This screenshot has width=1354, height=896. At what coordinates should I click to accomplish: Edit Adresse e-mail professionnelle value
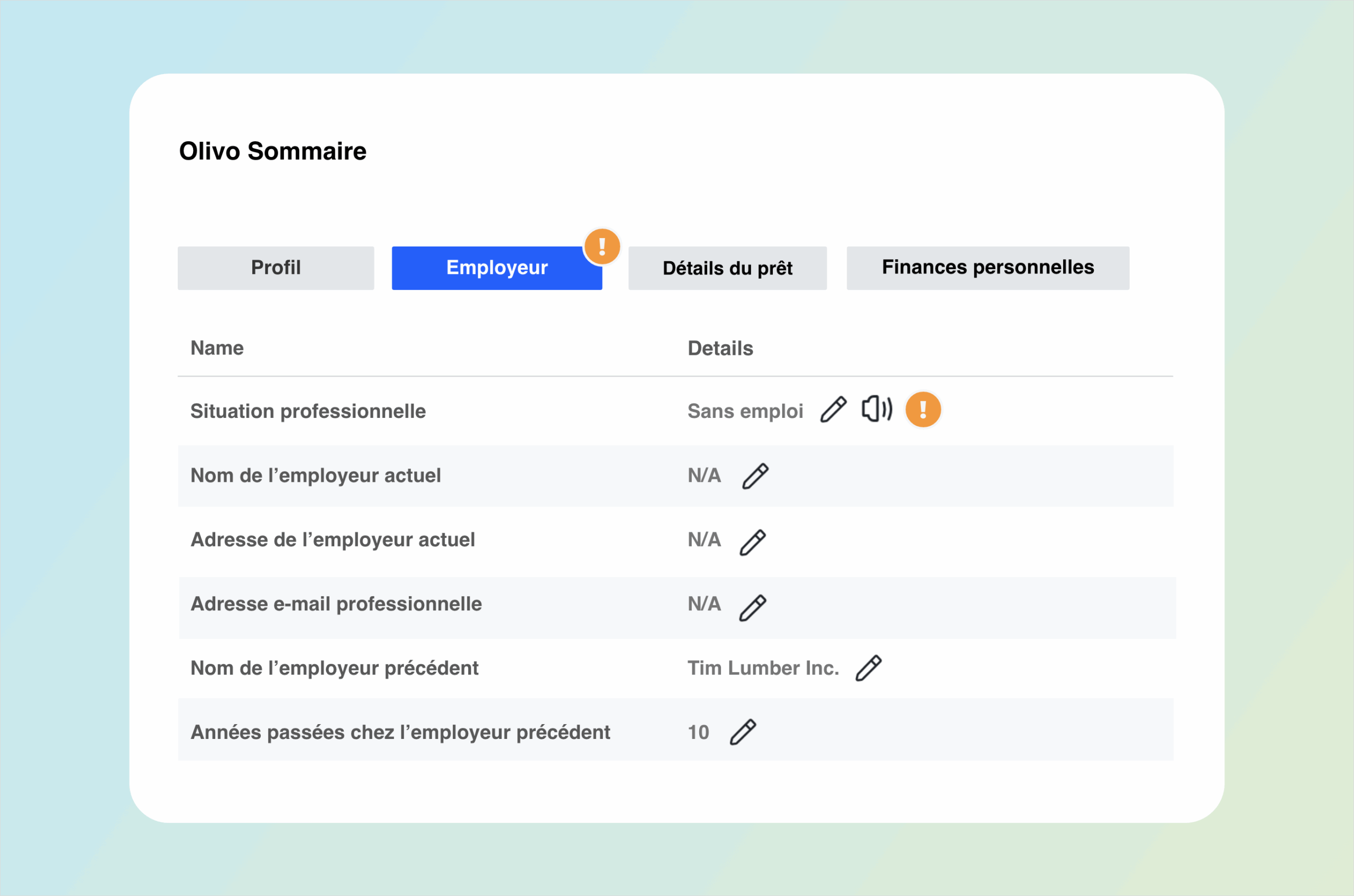[753, 607]
